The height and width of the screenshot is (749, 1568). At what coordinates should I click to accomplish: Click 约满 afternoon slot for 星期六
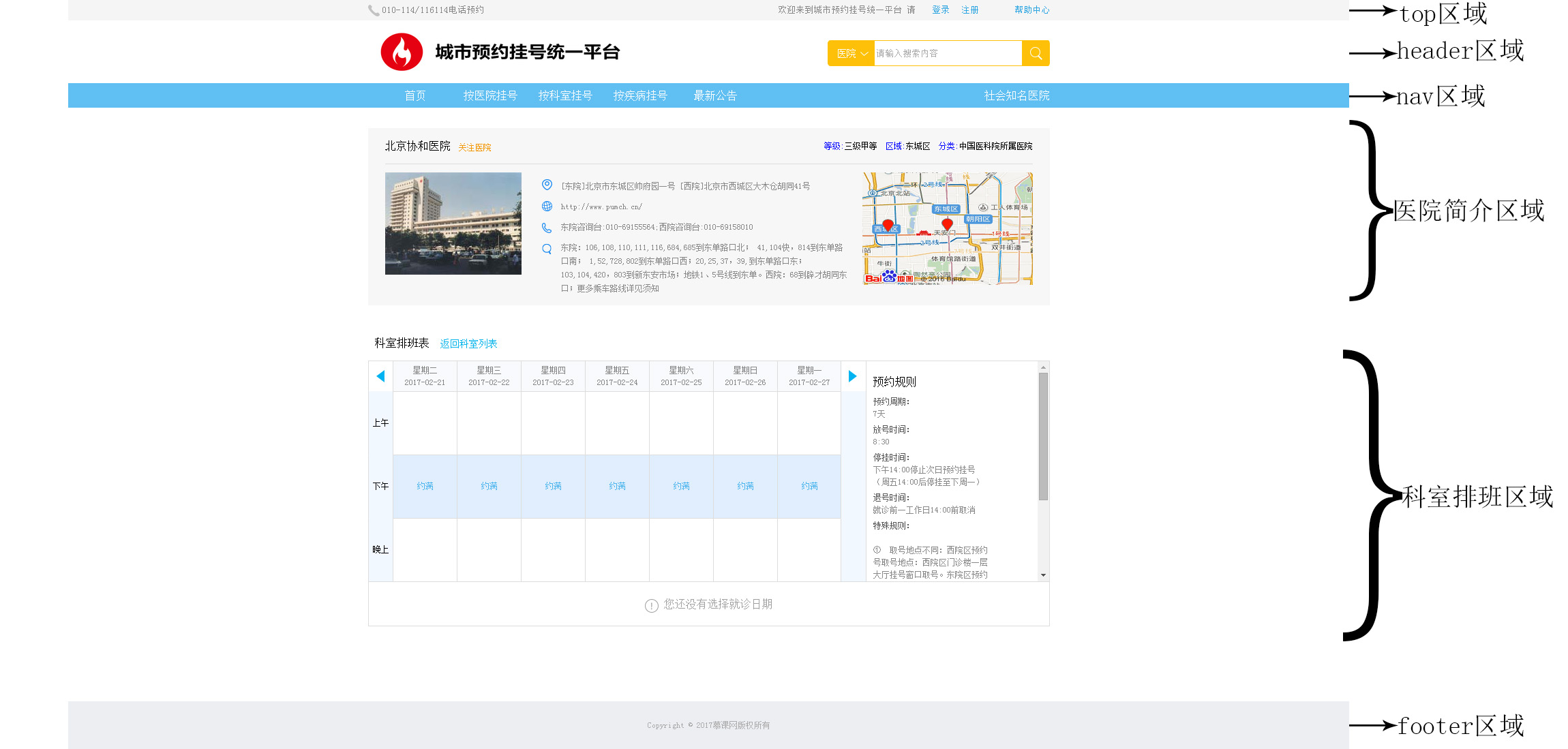681,486
